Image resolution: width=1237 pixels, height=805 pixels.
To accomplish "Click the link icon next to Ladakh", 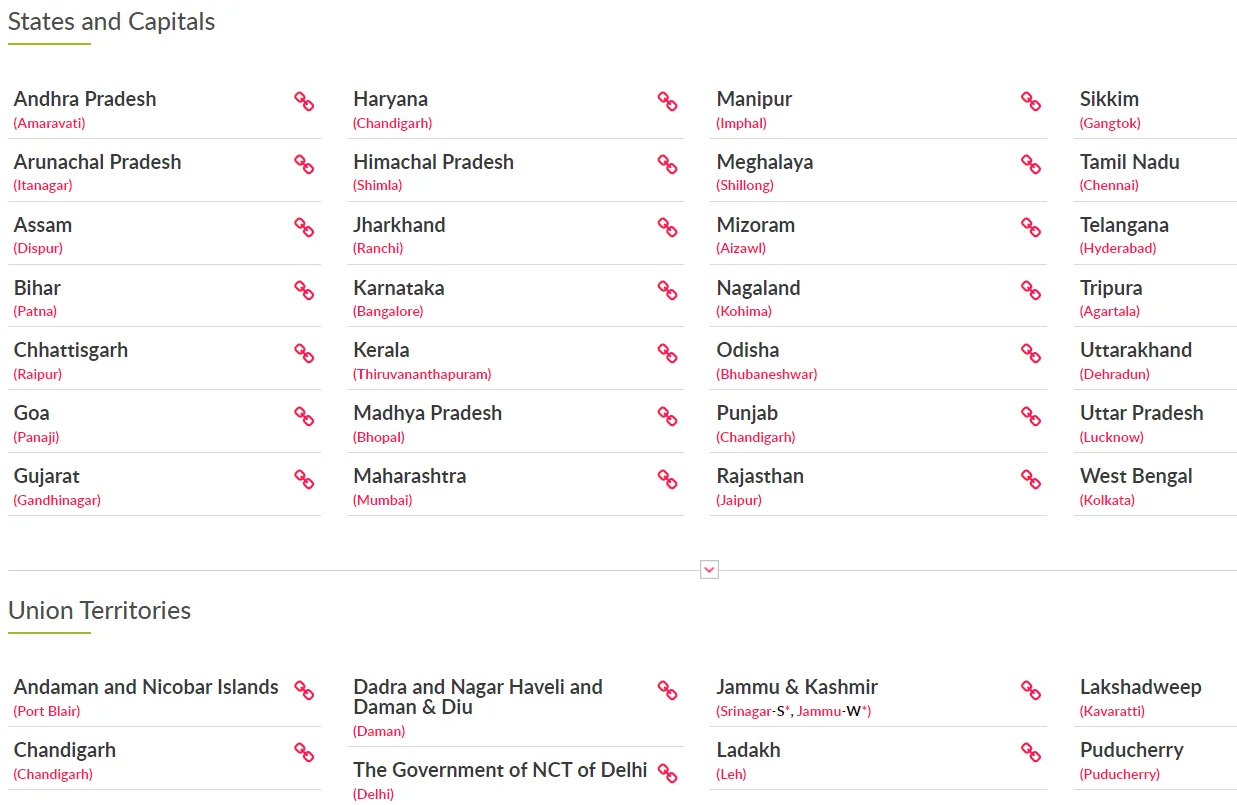I will 1031,752.
